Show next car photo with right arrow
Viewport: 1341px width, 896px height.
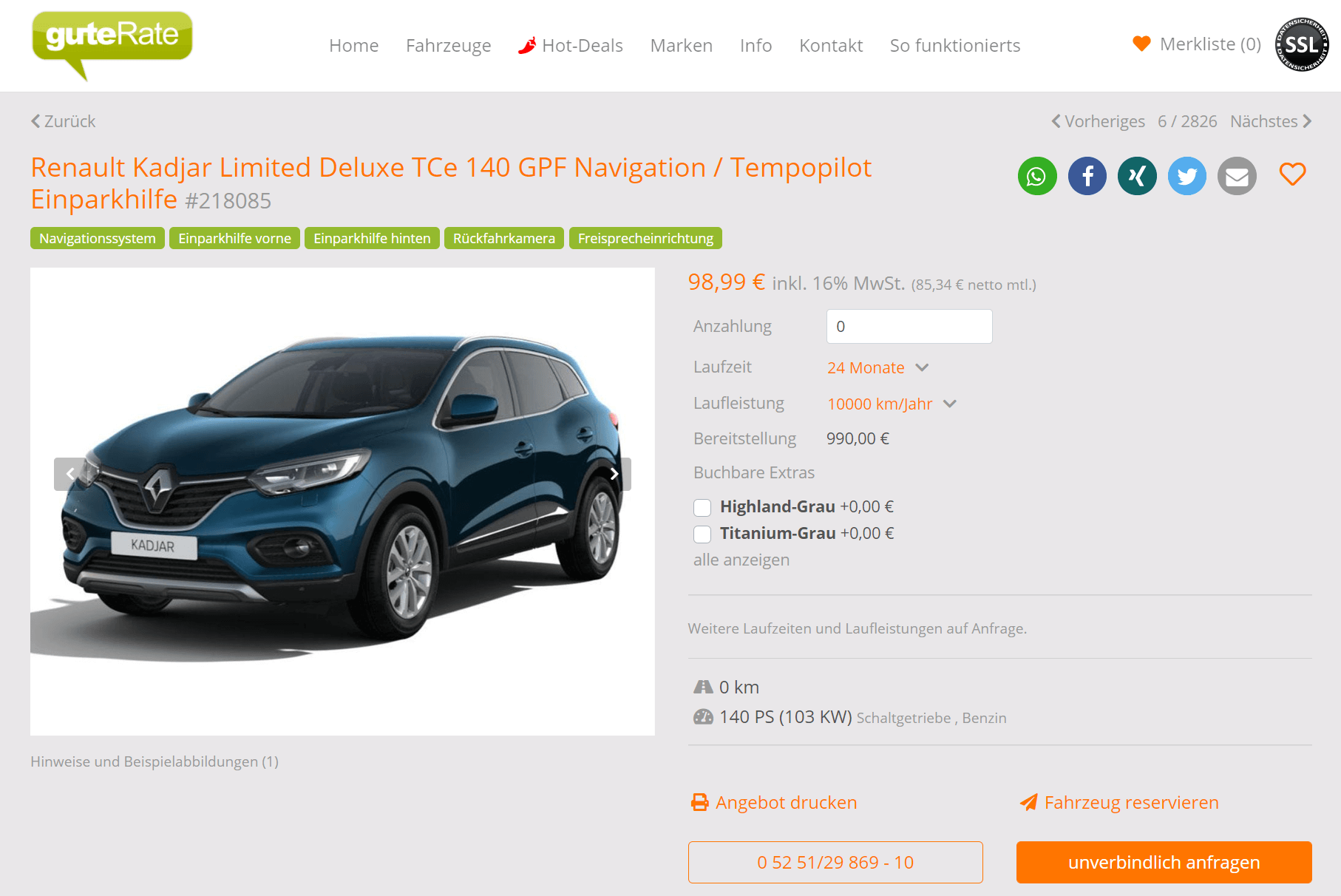[x=614, y=474]
